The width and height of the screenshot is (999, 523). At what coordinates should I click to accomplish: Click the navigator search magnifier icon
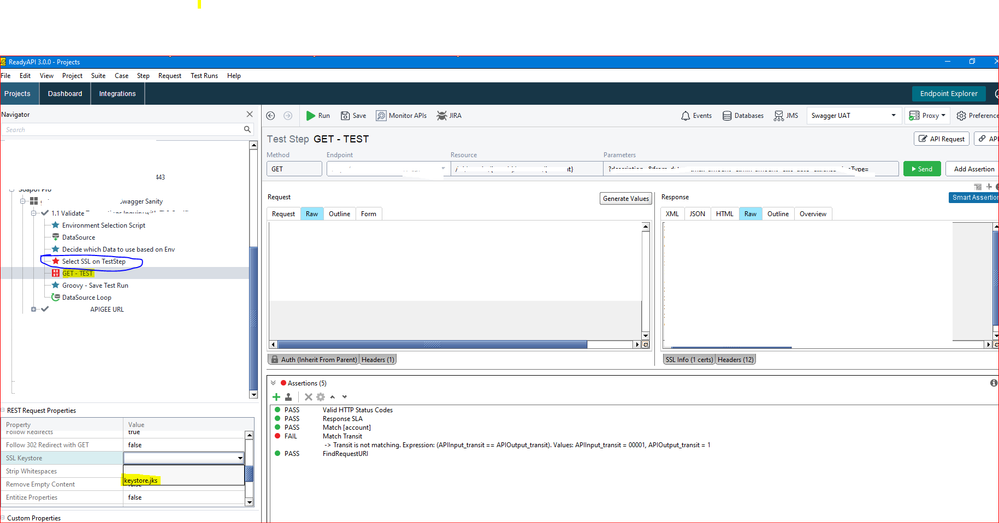pyautogui.click(x=248, y=130)
